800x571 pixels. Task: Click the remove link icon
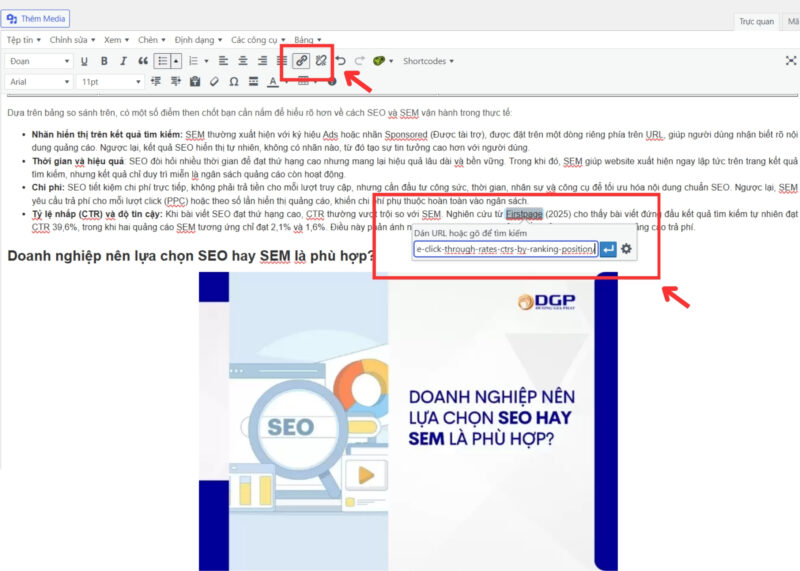point(320,61)
